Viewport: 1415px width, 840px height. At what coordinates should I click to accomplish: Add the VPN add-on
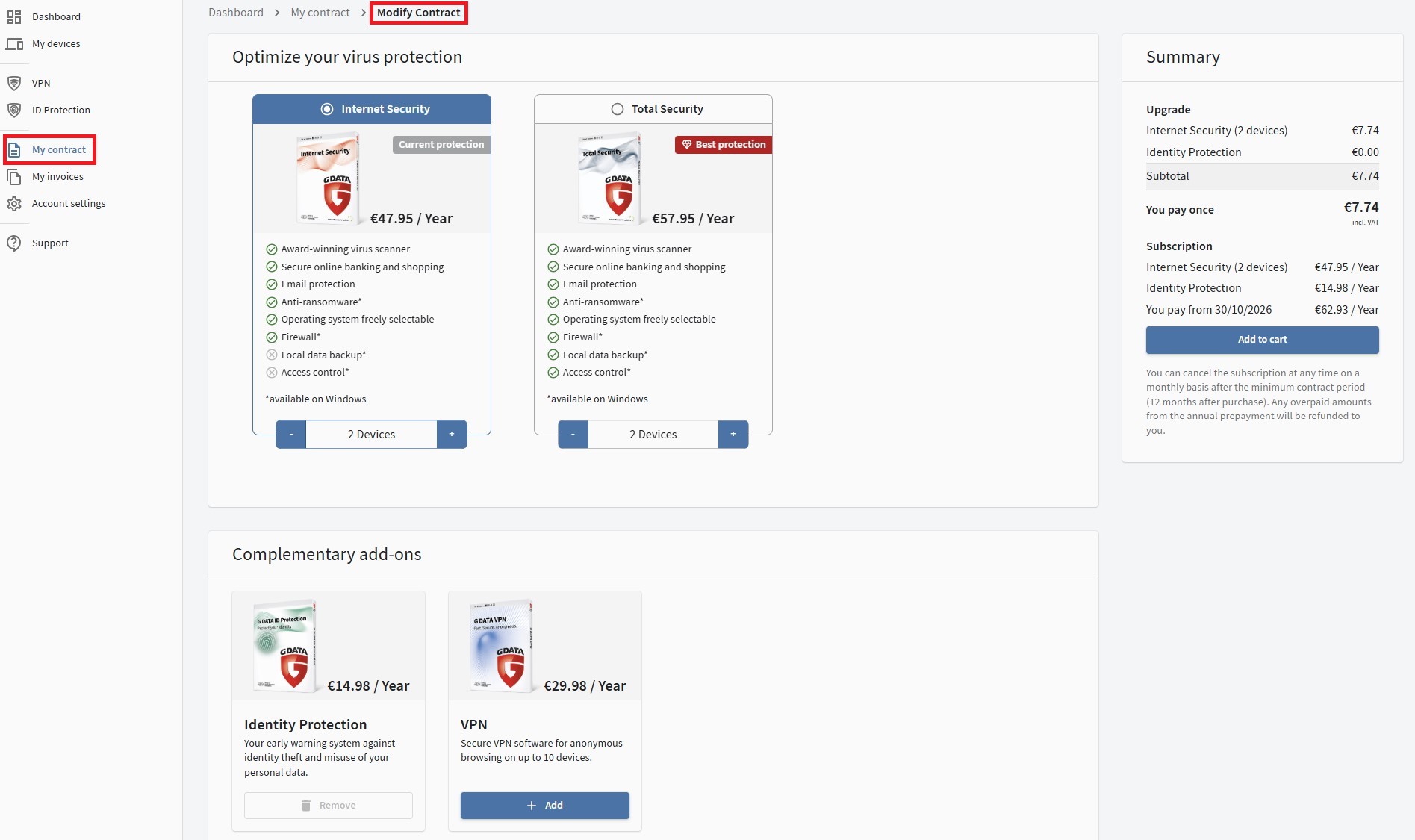pos(544,806)
